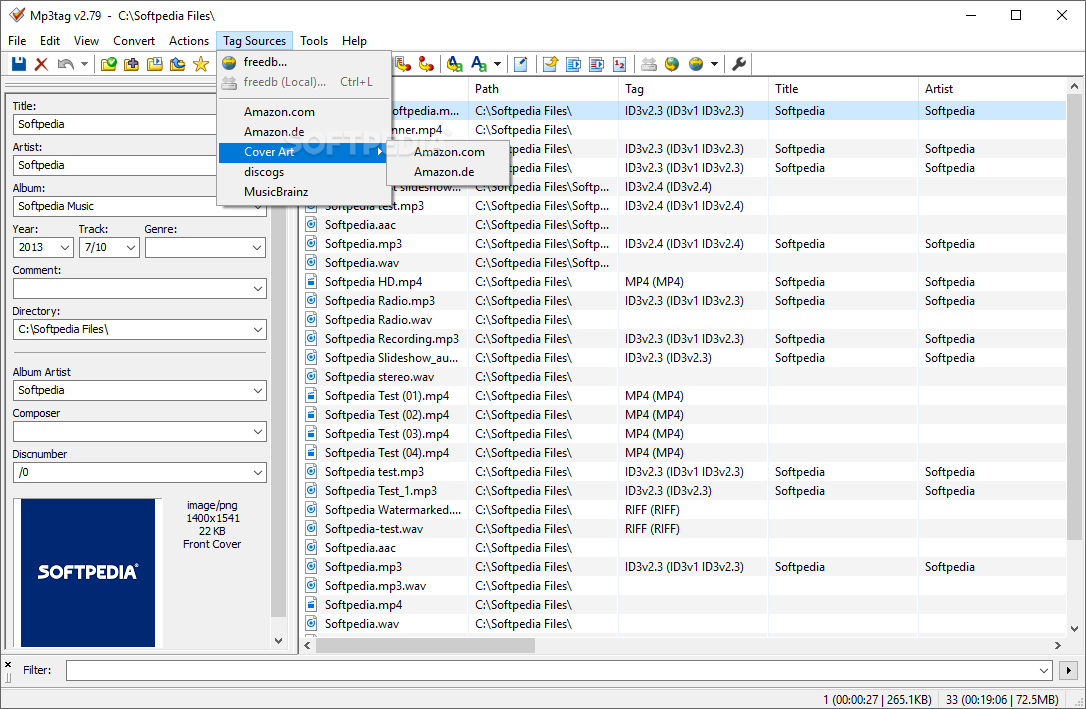Click the Softpedia front cover thumbnail
Image resolution: width=1086 pixels, height=709 pixels.
(87, 573)
